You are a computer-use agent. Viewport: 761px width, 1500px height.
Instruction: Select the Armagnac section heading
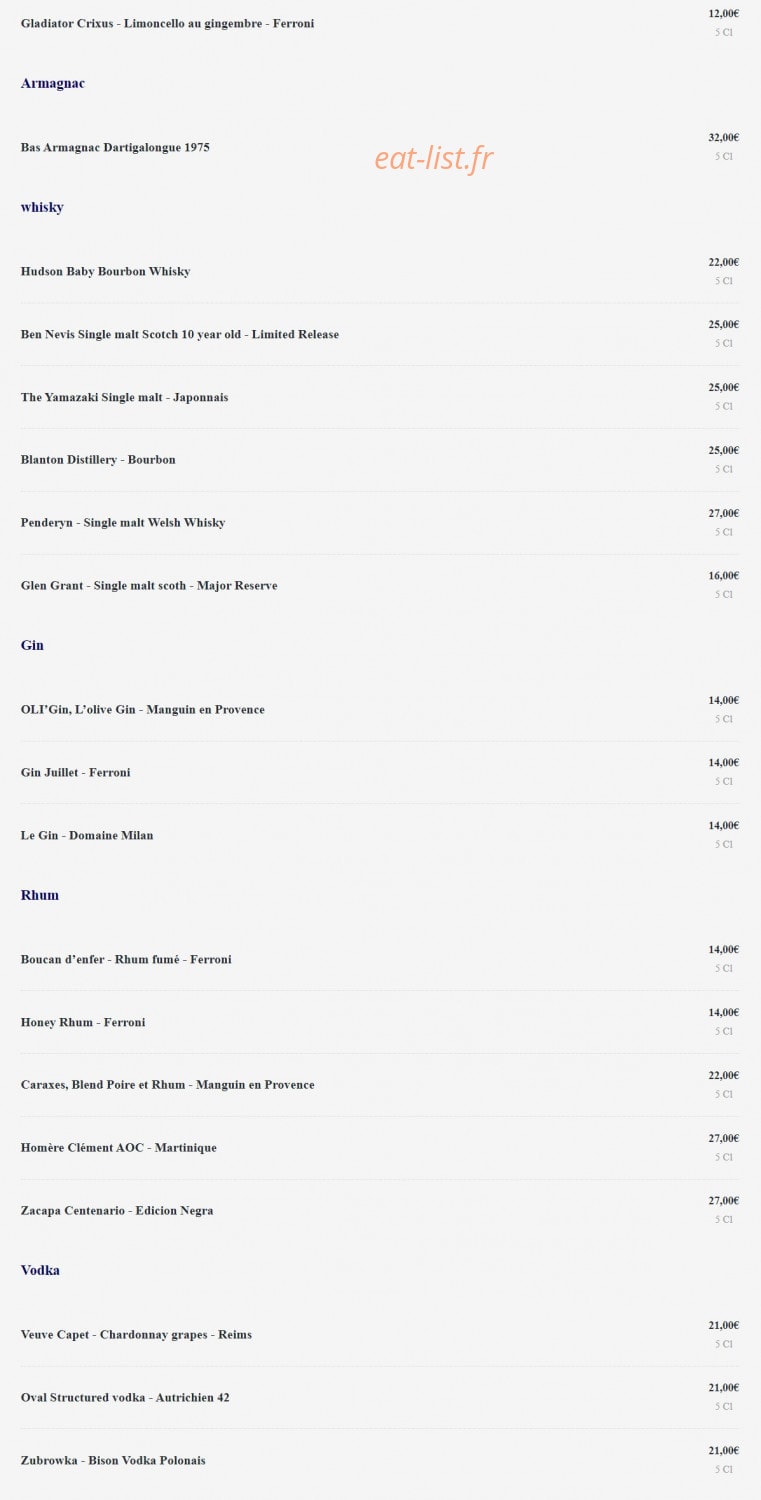[53, 83]
